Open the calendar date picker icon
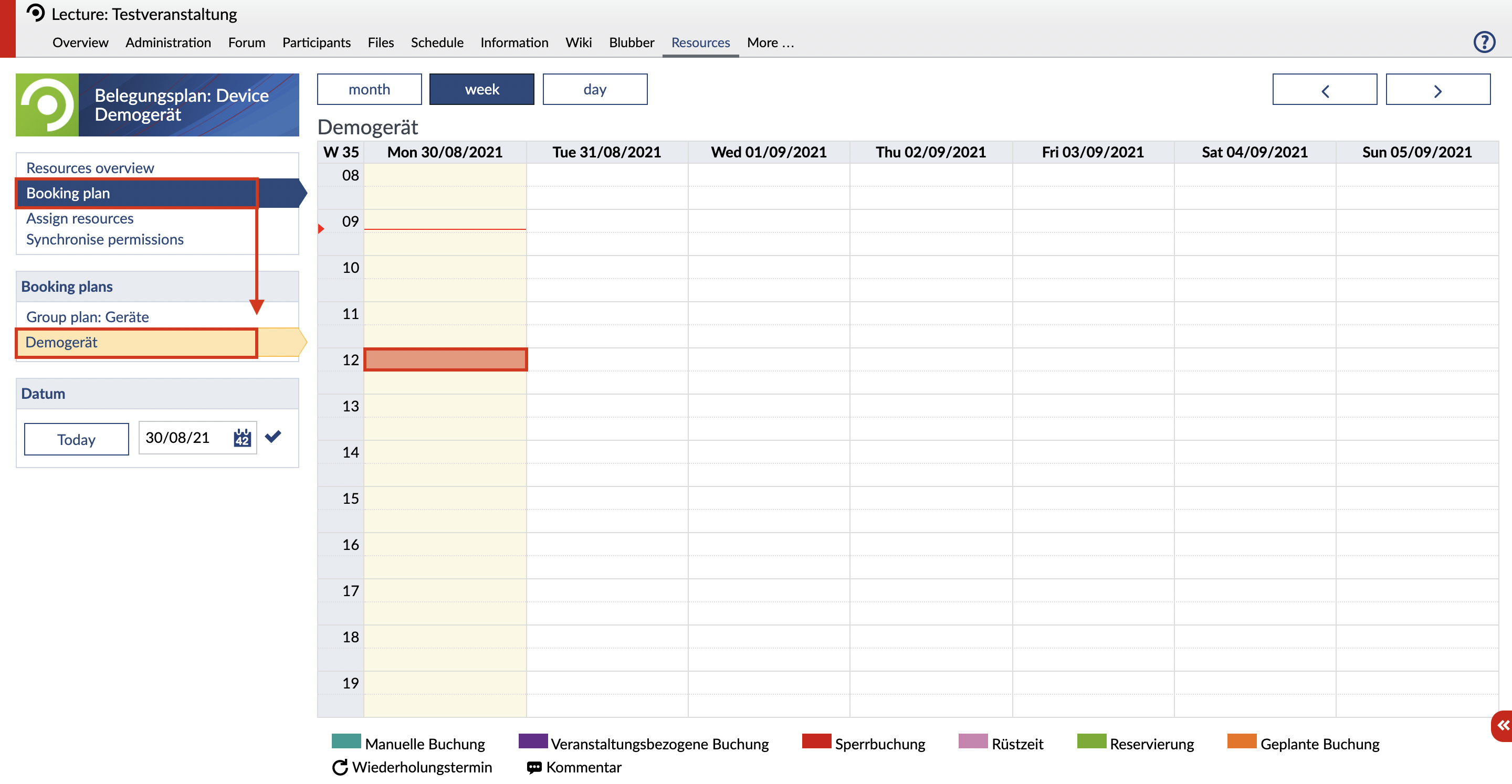Viewport: 1512px width, 784px height. pos(242,438)
